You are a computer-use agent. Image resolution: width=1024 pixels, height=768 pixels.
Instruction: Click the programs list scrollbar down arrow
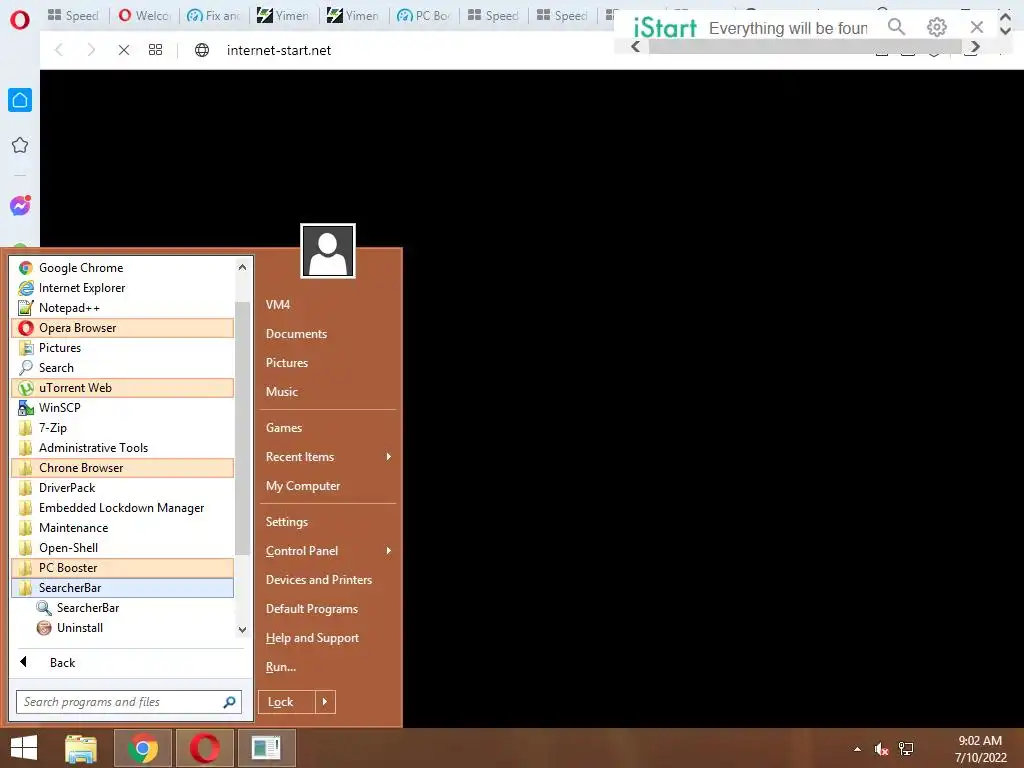coord(242,630)
